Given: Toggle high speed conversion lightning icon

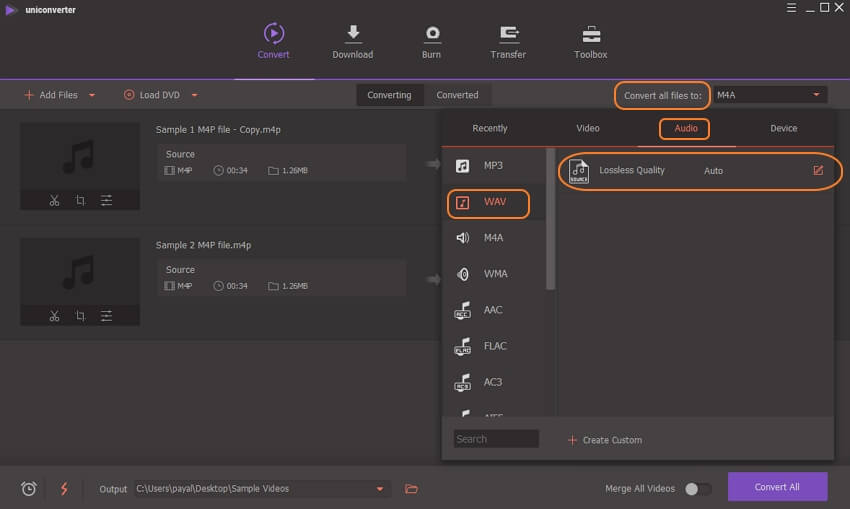Looking at the screenshot, I should coord(64,489).
